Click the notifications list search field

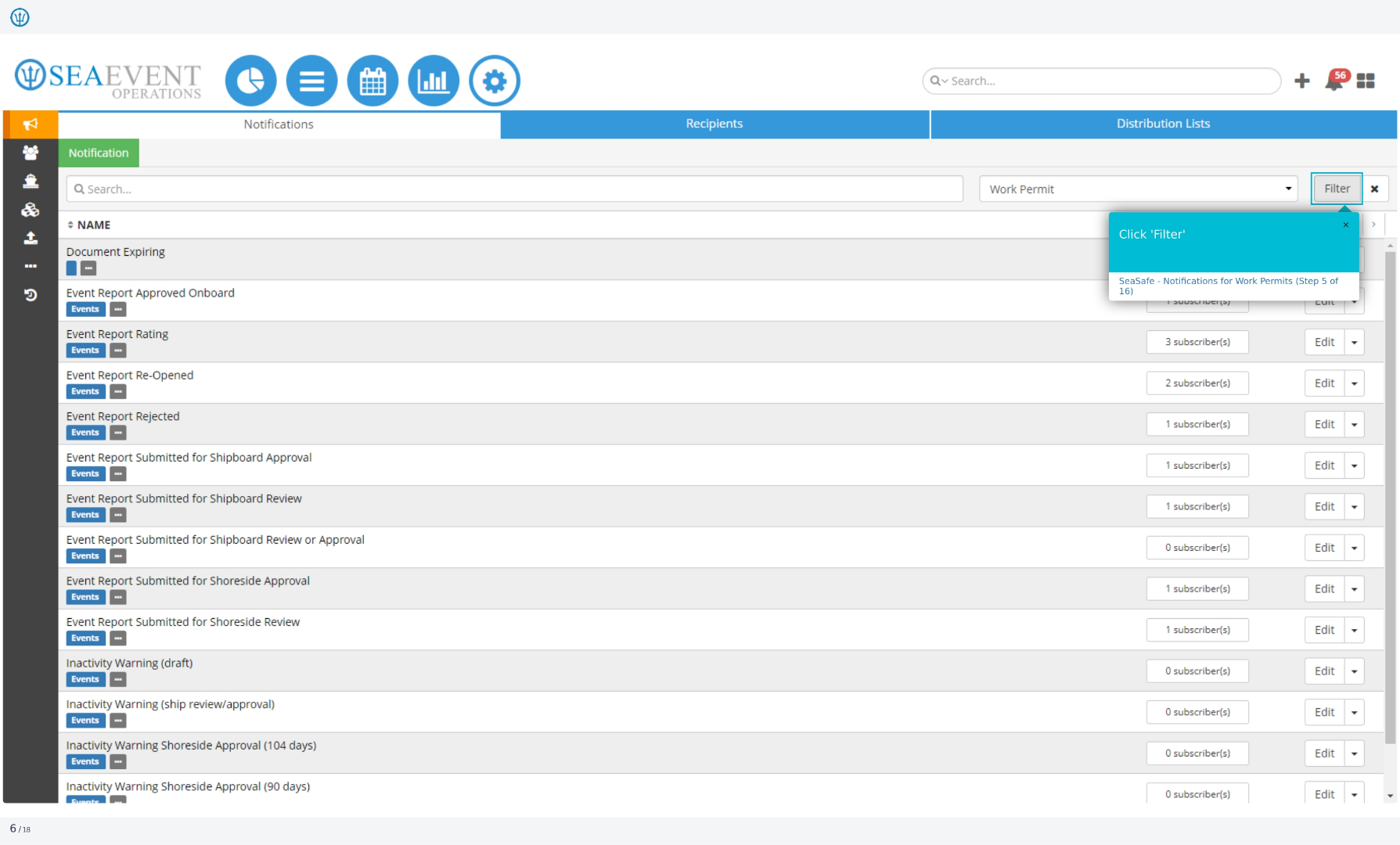coord(515,189)
